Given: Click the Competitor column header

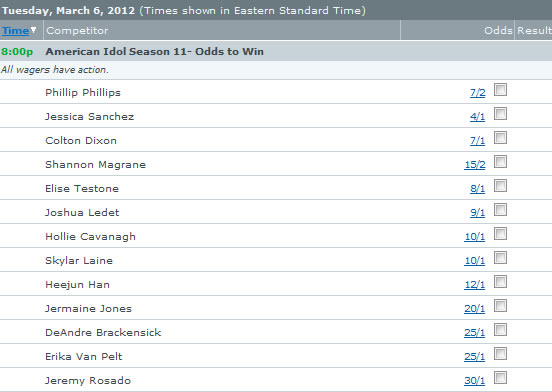Looking at the screenshot, I should click(x=77, y=31).
